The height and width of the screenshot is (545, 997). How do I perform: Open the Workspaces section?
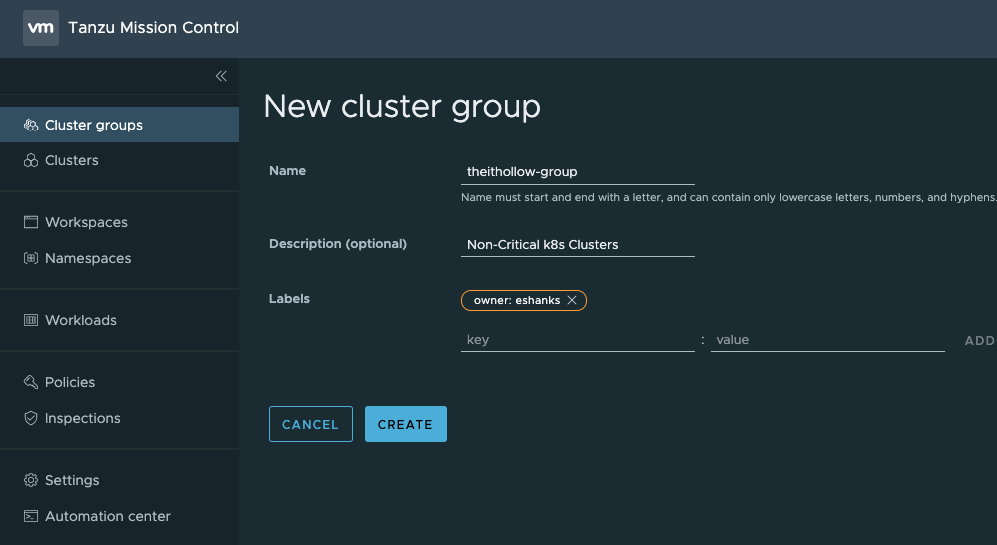(86, 222)
